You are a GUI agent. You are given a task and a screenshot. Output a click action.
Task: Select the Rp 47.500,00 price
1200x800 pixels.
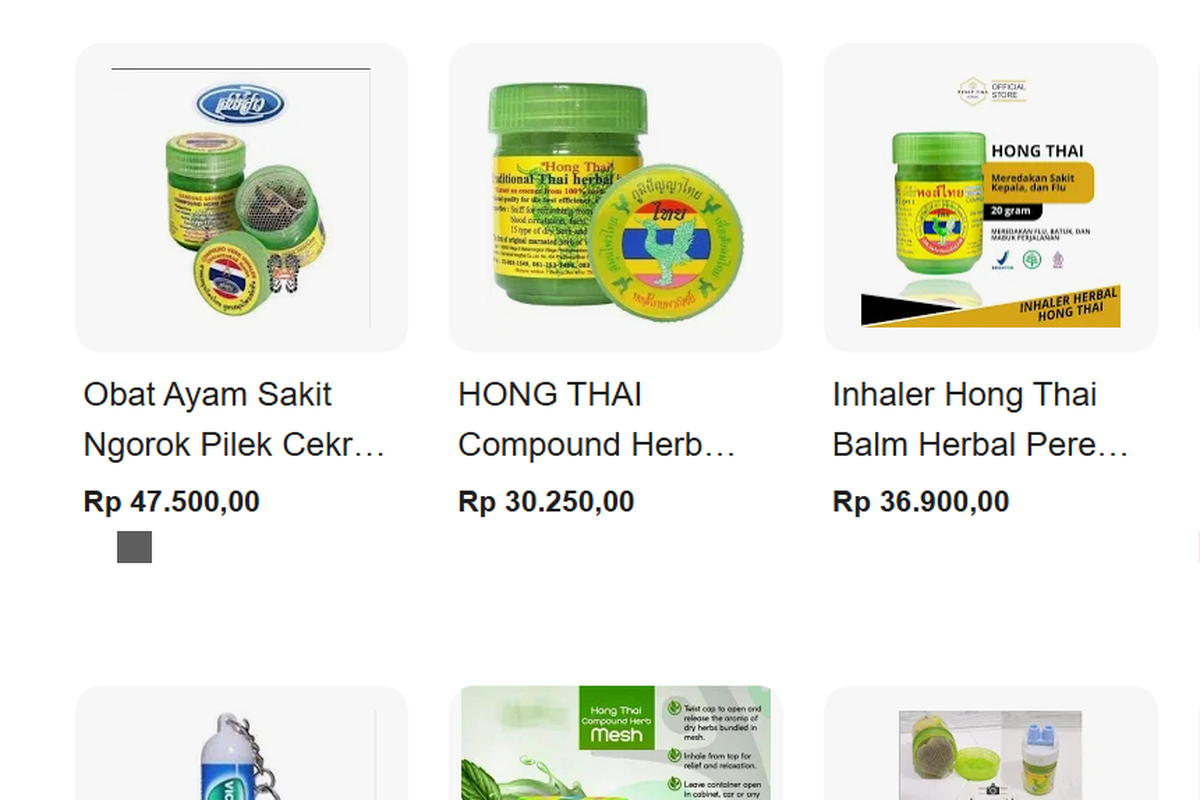[172, 502]
